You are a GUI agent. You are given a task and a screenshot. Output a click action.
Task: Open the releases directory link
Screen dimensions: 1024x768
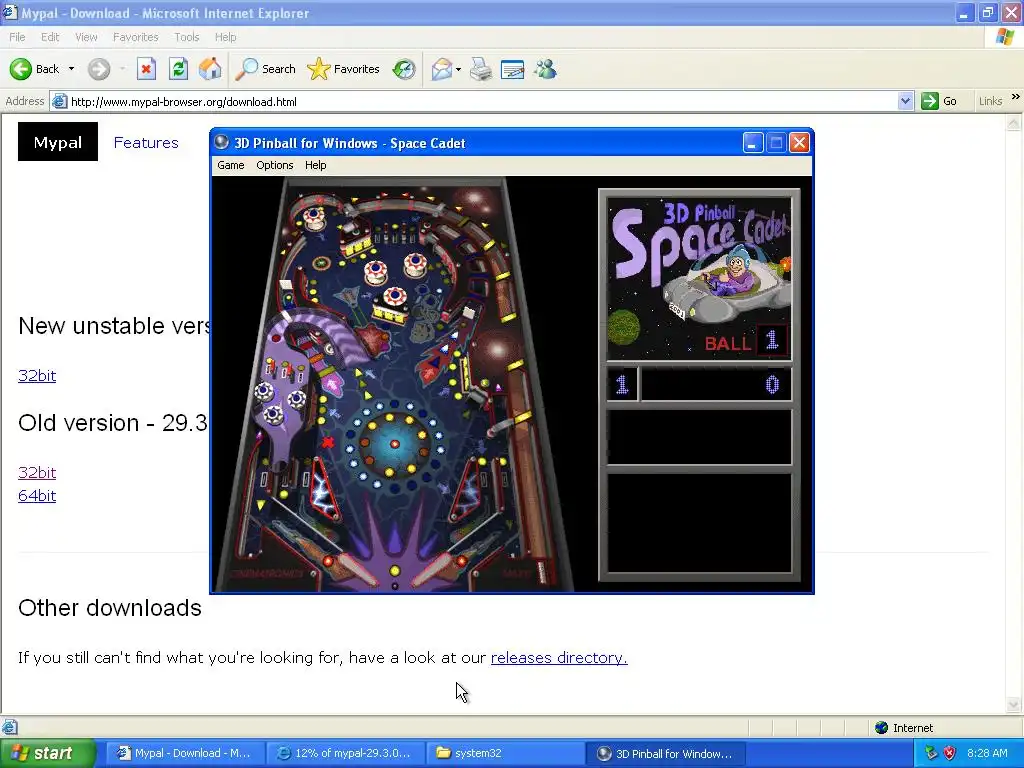[559, 658]
